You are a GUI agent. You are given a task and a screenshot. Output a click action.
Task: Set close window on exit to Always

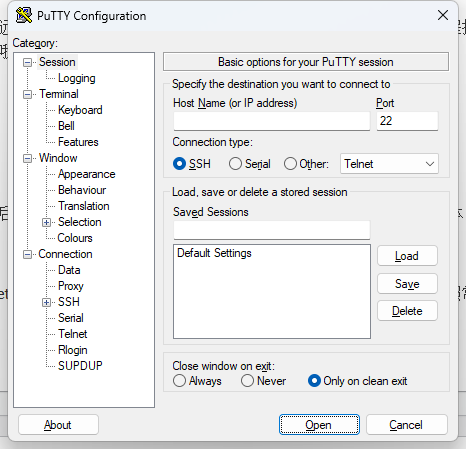(x=179, y=381)
